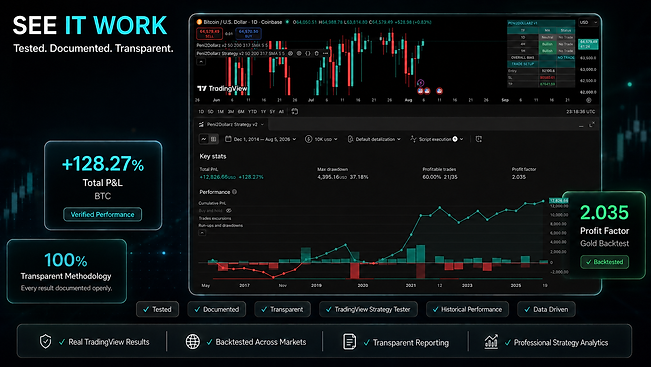
Task: Toggle Buy and hold visibility eye
Action: [229, 211]
